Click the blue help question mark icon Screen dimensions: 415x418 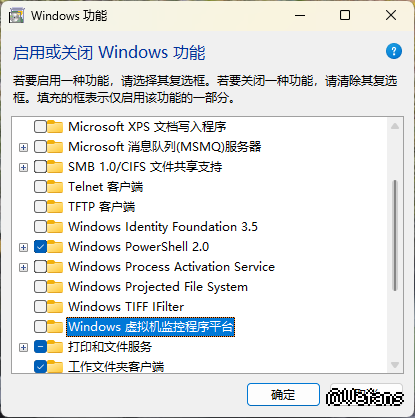394,51
